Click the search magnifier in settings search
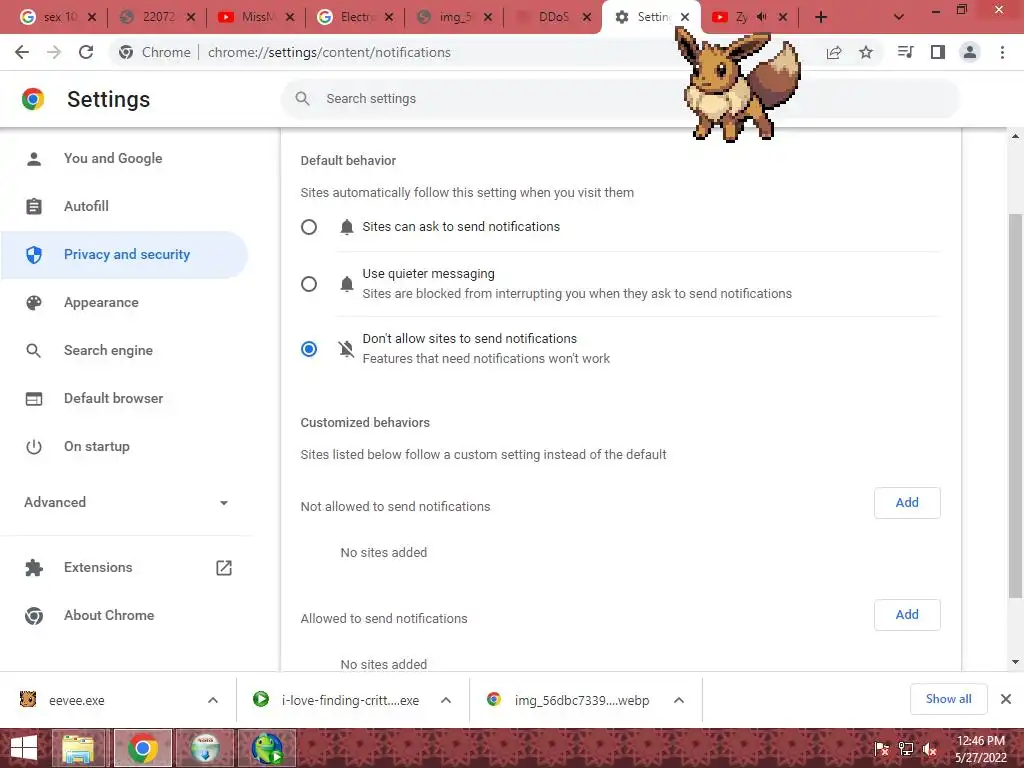Image resolution: width=1024 pixels, height=768 pixels. tap(302, 99)
